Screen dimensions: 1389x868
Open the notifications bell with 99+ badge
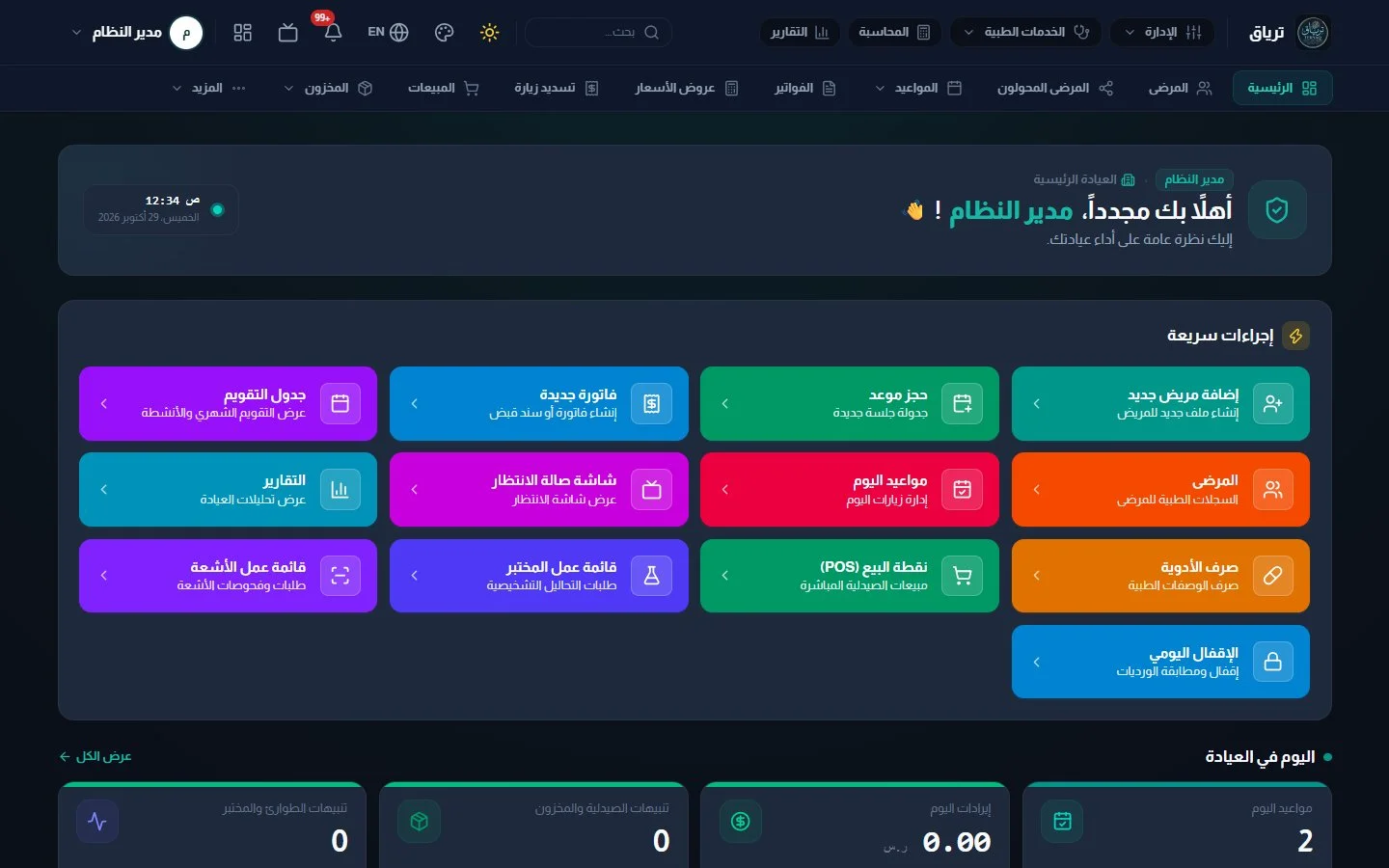point(333,32)
